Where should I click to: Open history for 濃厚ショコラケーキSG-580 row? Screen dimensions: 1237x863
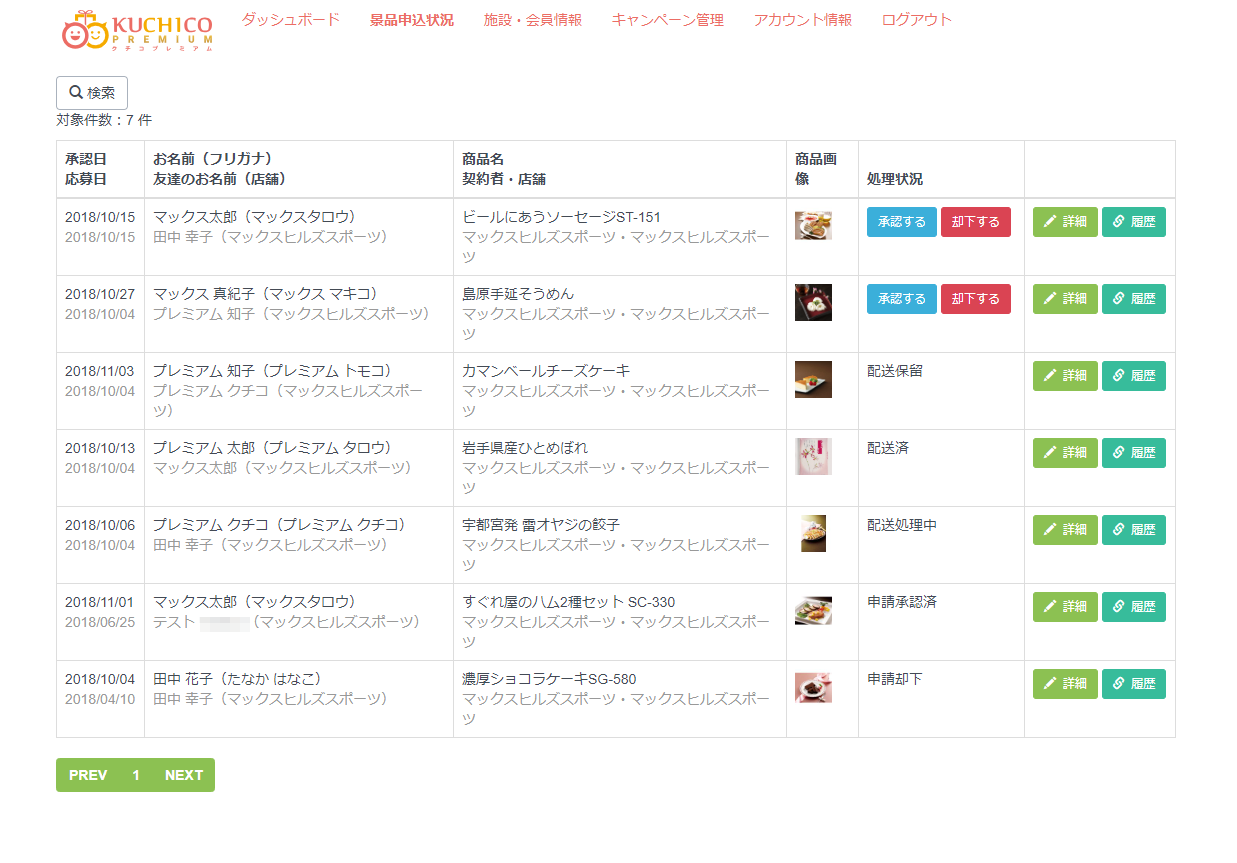(1133, 684)
